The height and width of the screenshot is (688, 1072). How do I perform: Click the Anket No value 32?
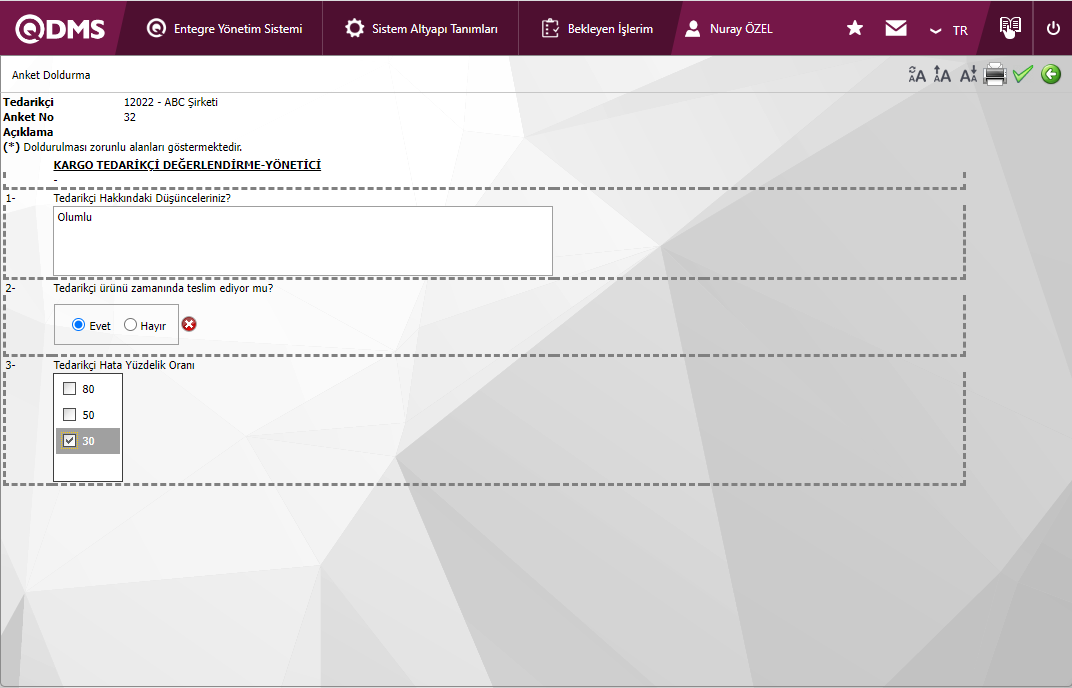tap(130, 117)
